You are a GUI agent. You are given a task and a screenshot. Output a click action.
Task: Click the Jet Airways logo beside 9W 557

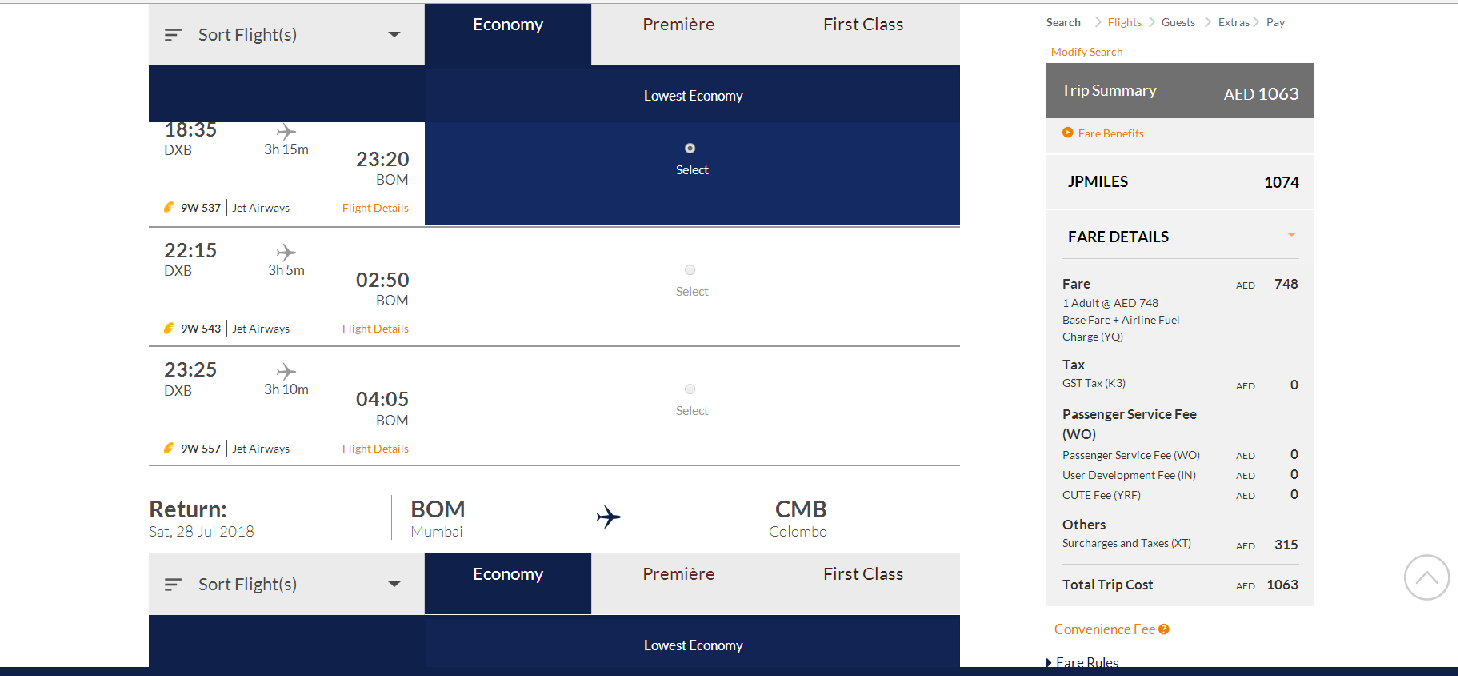pos(169,448)
